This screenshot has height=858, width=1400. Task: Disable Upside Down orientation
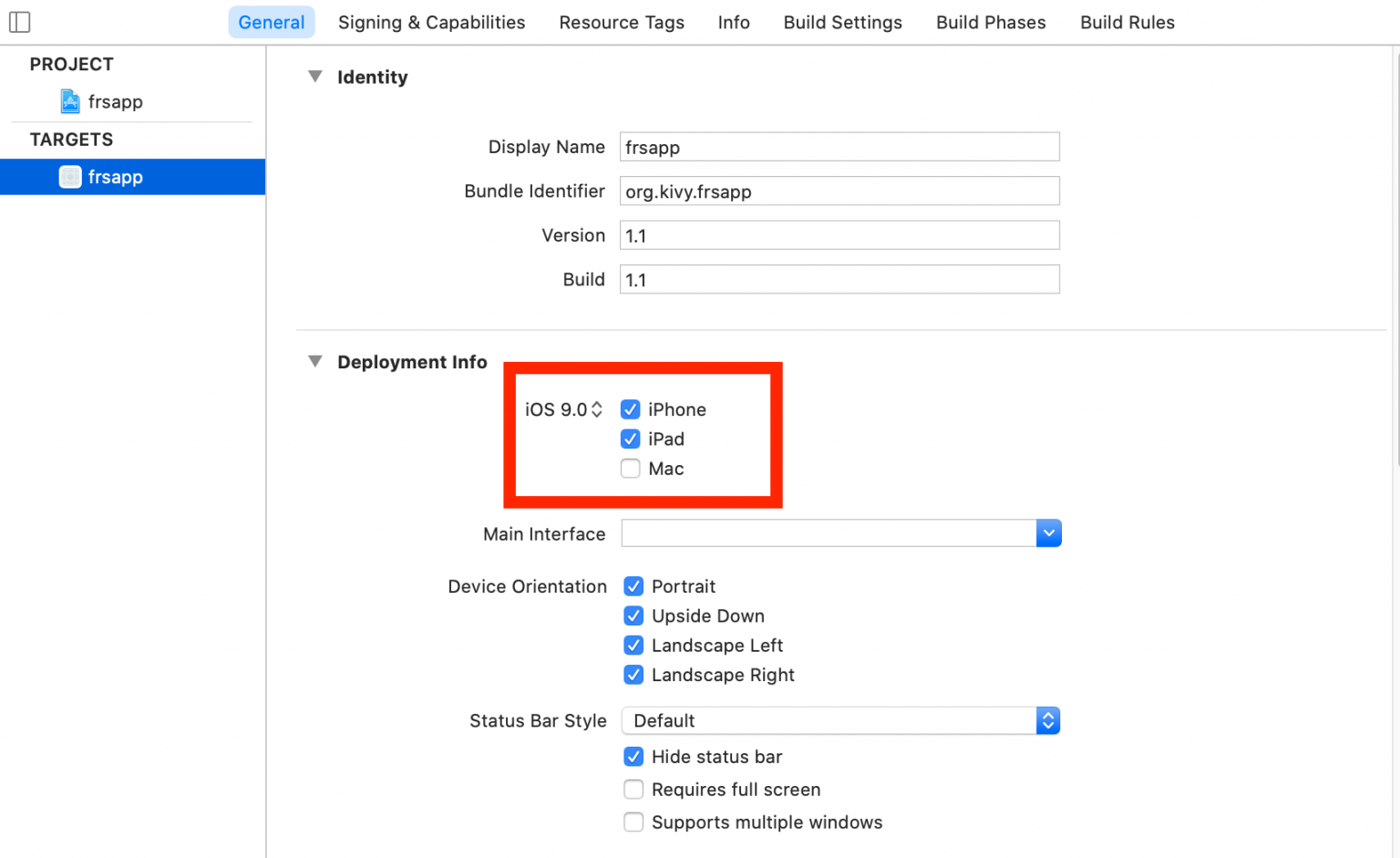click(633, 615)
